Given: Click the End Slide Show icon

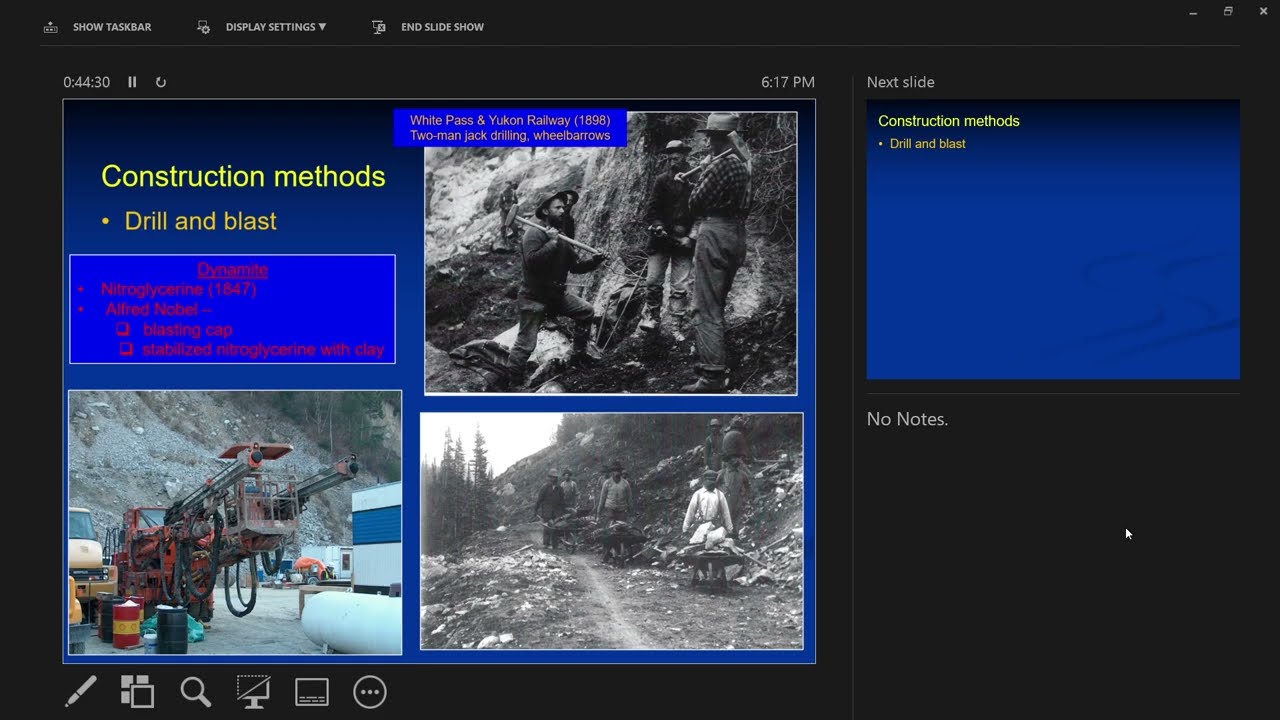Looking at the screenshot, I should point(379,27).
